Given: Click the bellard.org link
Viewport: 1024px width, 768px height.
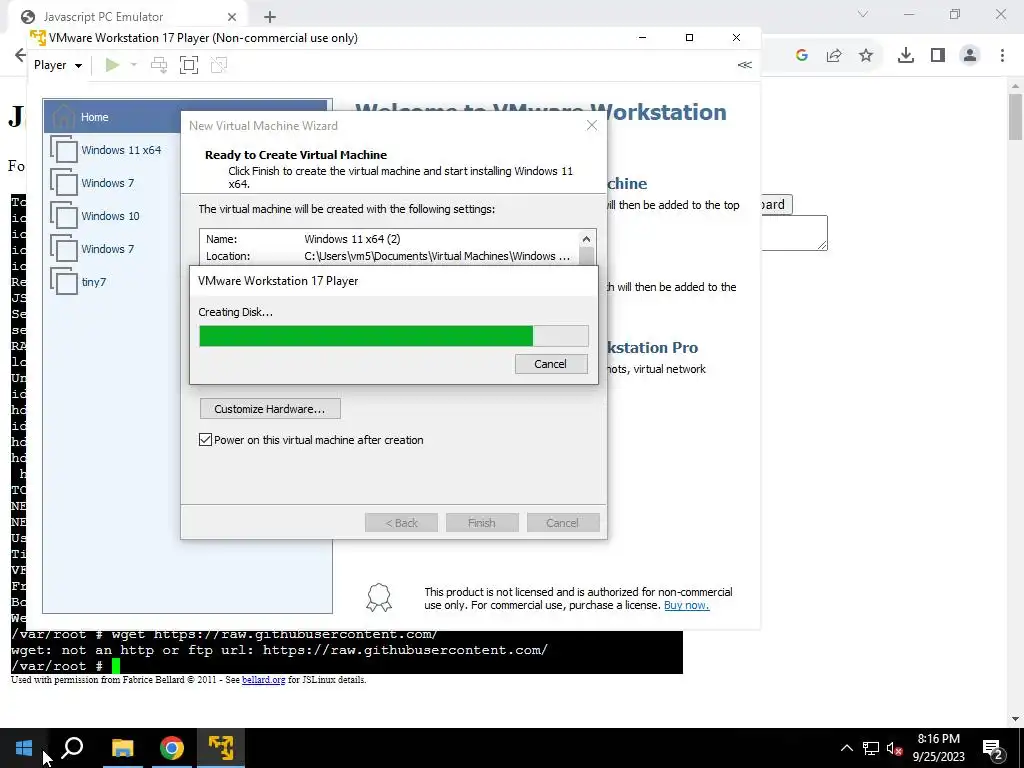Looking at the screenshot, I should coord(263,680).
